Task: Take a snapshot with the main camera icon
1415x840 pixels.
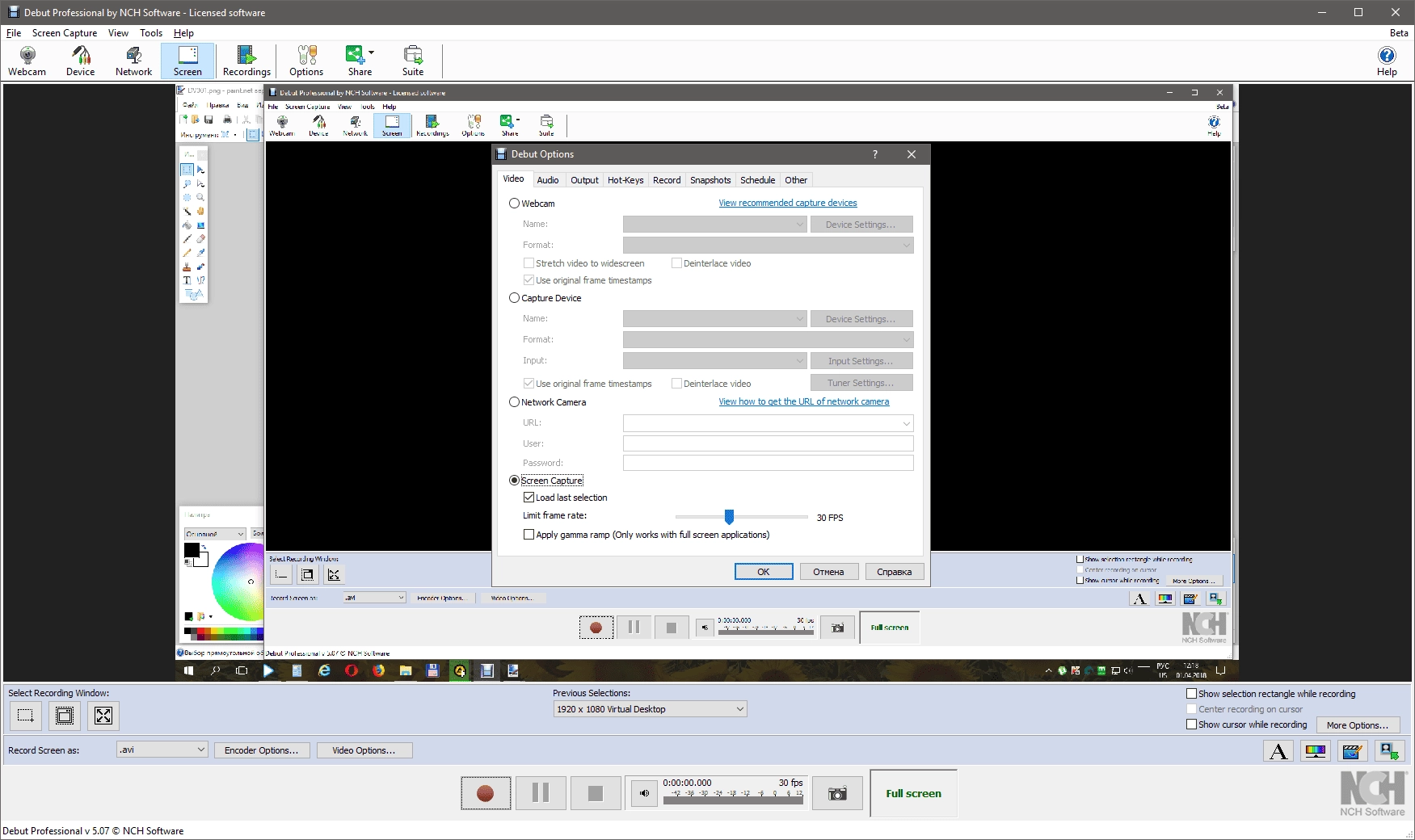Action: (837, 793)
